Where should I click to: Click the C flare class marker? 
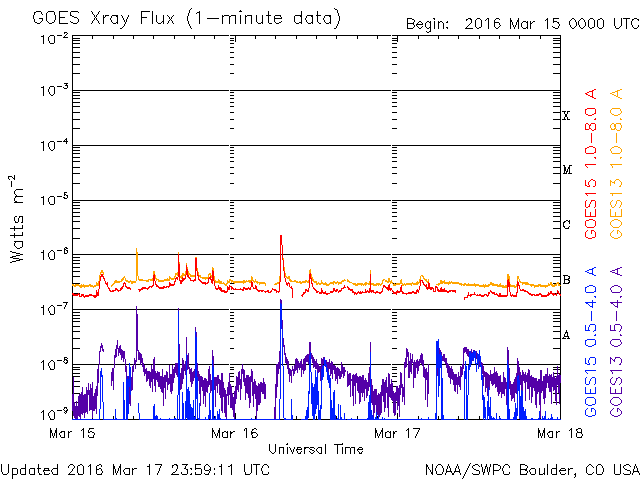pyautogui.click(x=566, y=225)
